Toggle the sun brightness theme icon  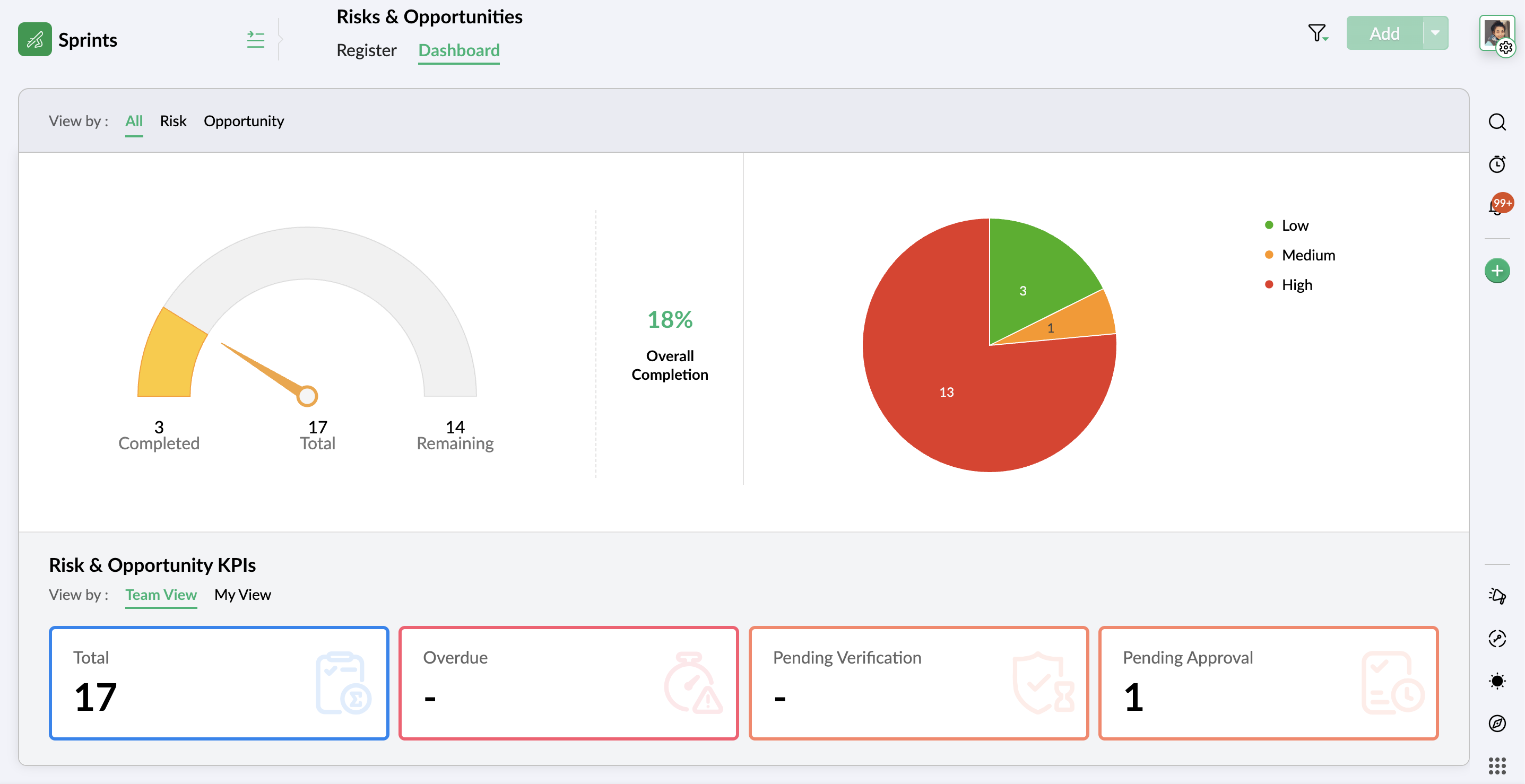tap(1496, 681)
